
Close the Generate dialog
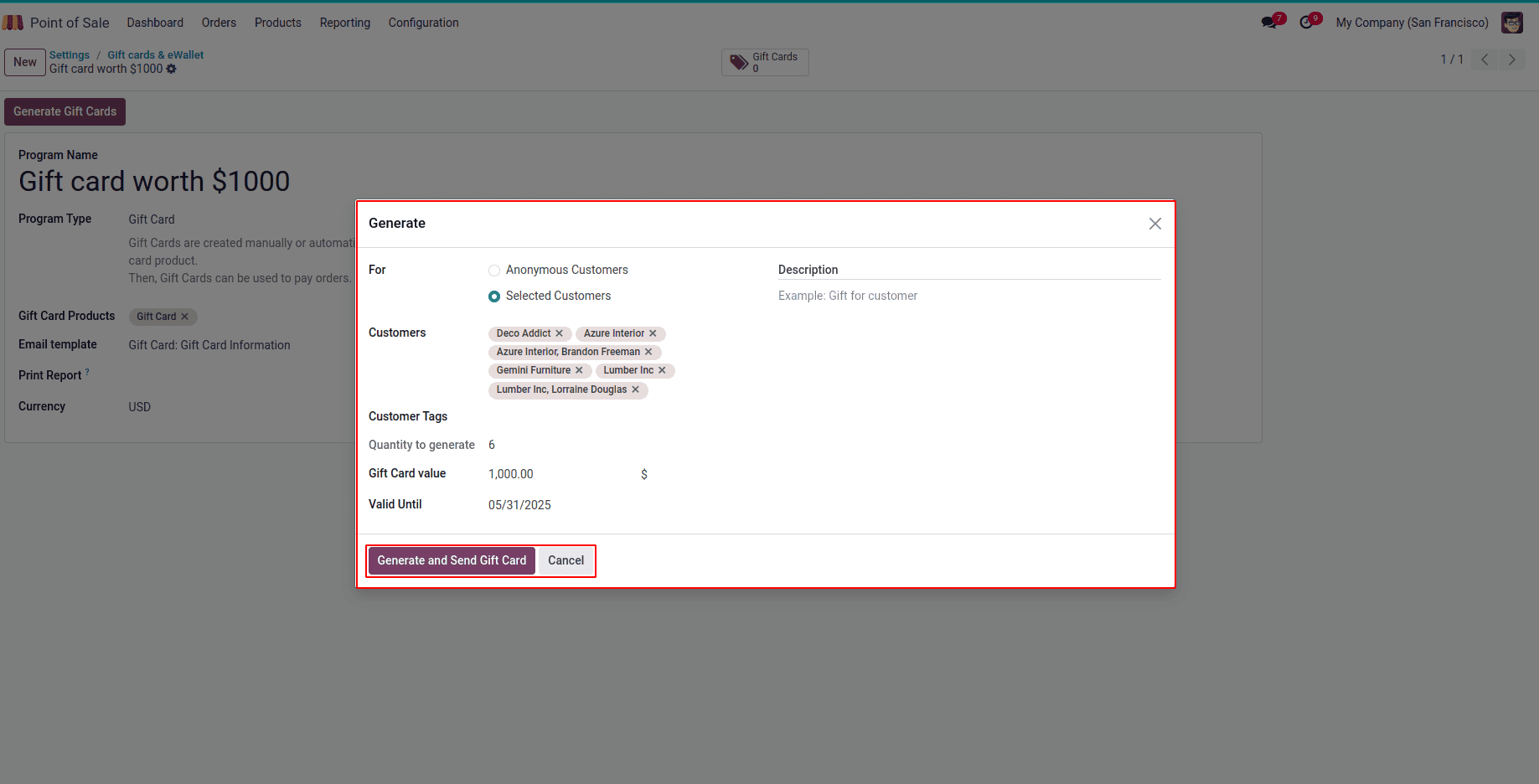pos(1155,224)
